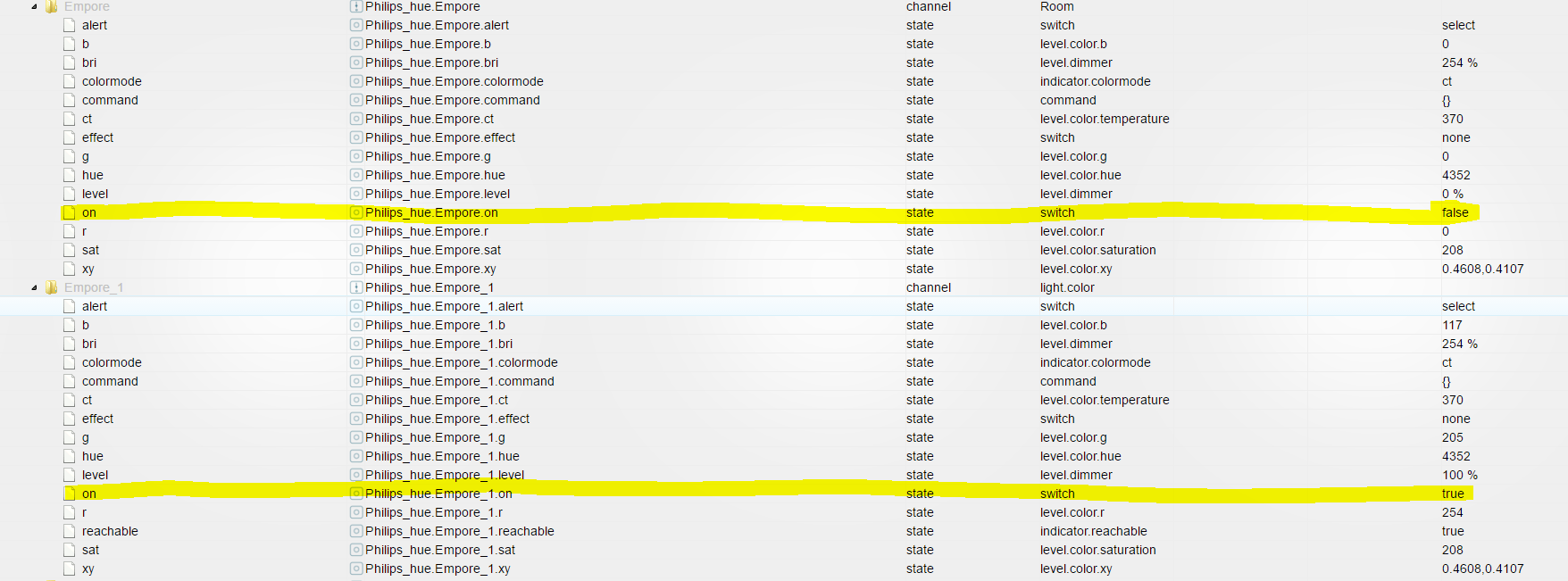Click ID Philips_hue.Empore_1.command
Screen dimensions: 1568x581
pos(460,381)
